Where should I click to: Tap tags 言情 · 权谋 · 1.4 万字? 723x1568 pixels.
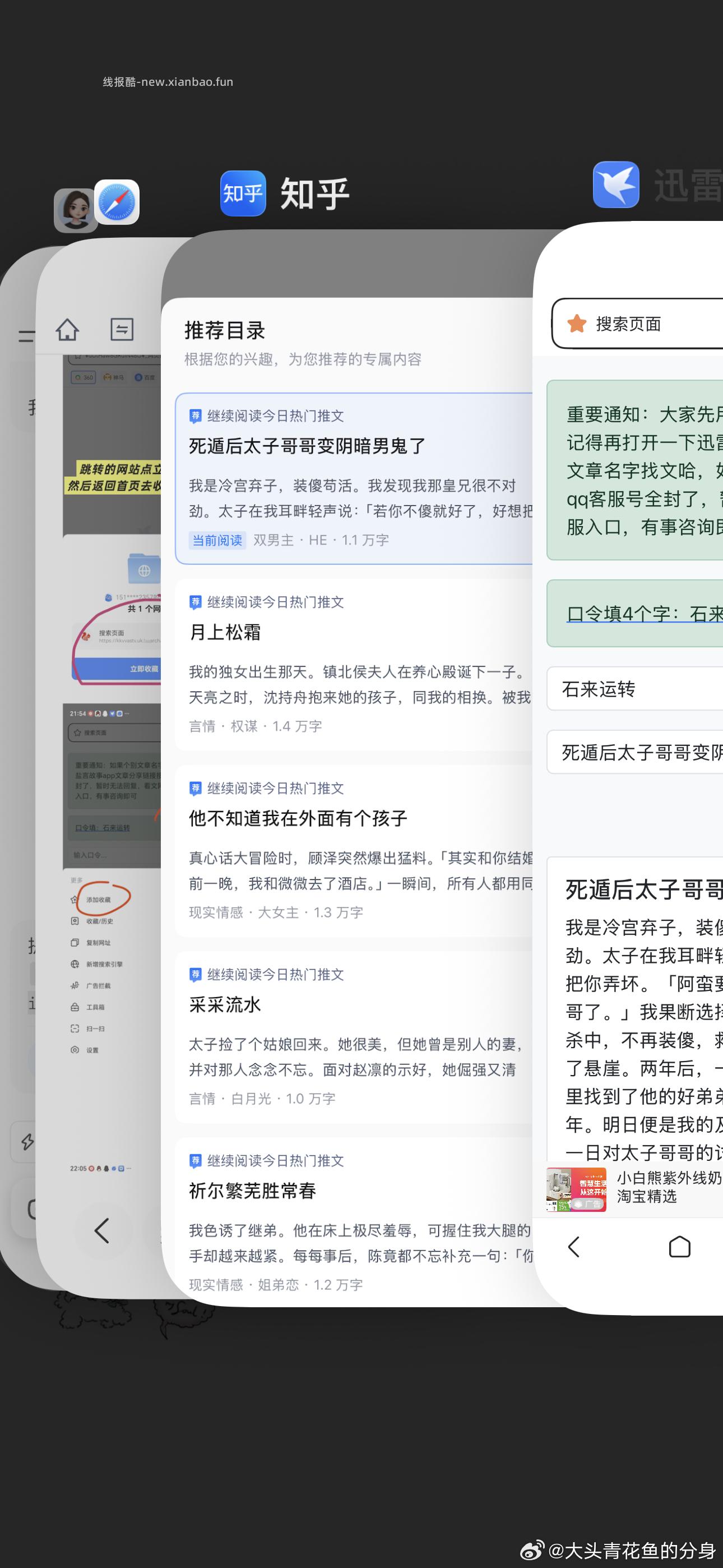click(x=256, y=726)
